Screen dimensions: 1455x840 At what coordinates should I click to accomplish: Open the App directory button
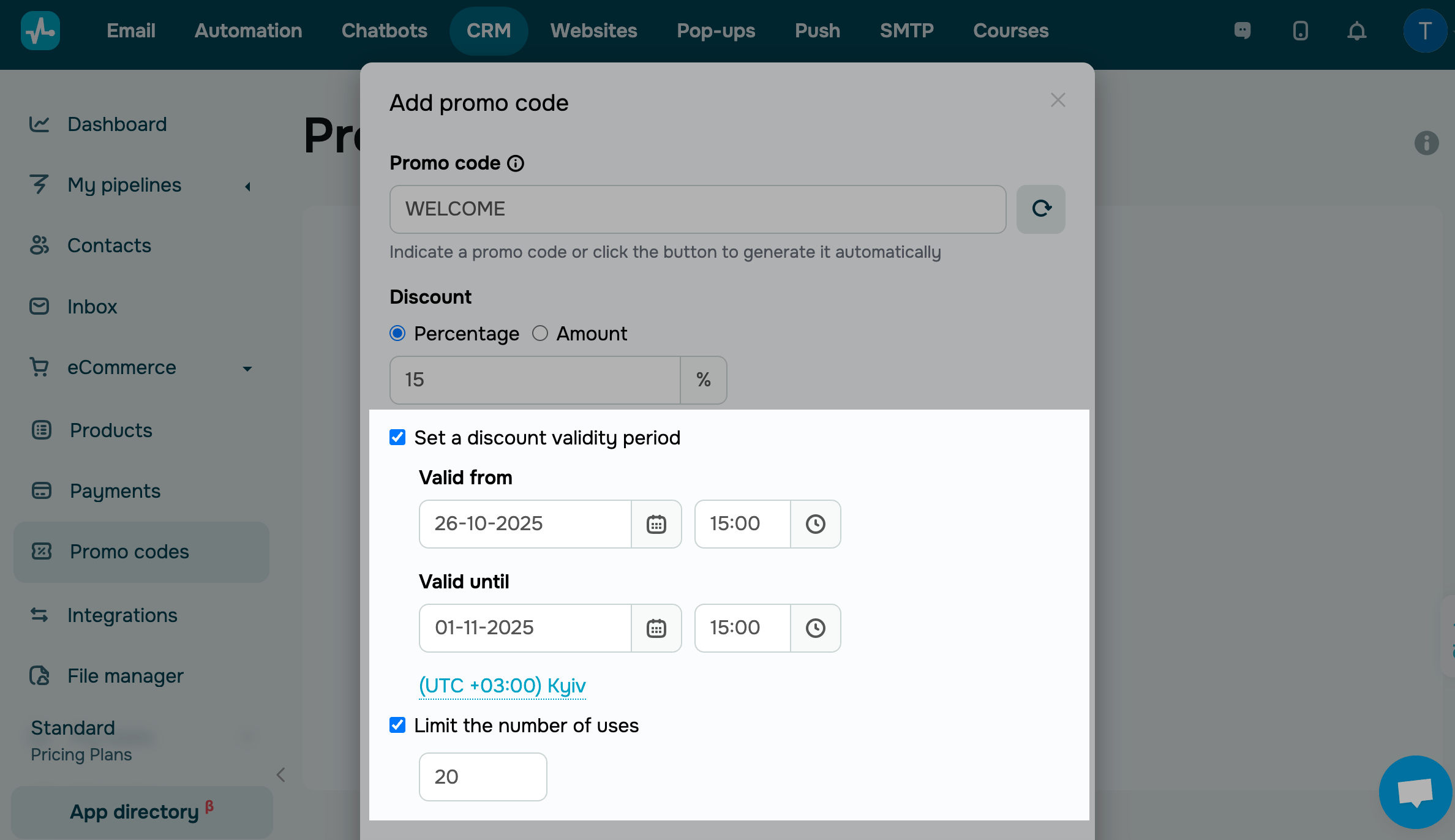click(x=141, y=812)
